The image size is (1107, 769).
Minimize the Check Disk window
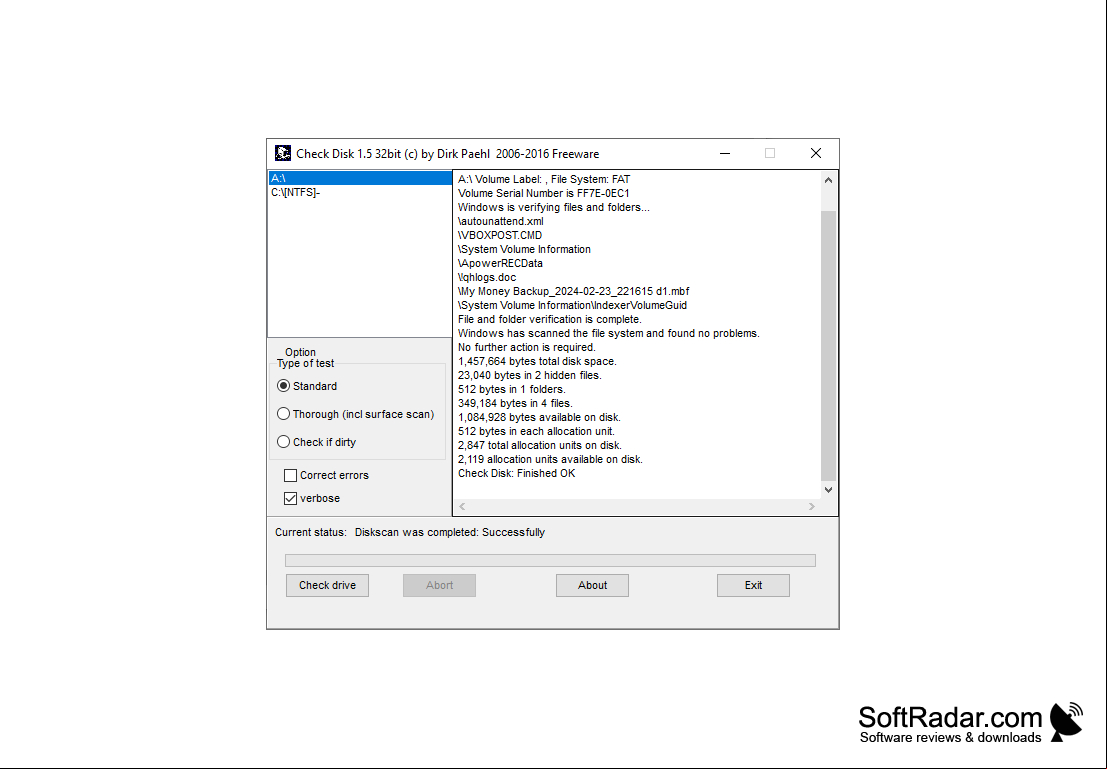[x=725, y=153]
